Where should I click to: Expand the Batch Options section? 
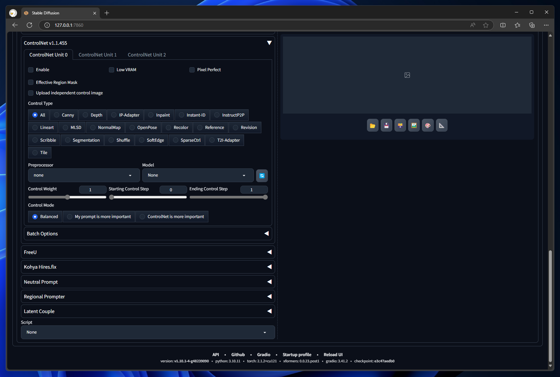coord(148,233)
